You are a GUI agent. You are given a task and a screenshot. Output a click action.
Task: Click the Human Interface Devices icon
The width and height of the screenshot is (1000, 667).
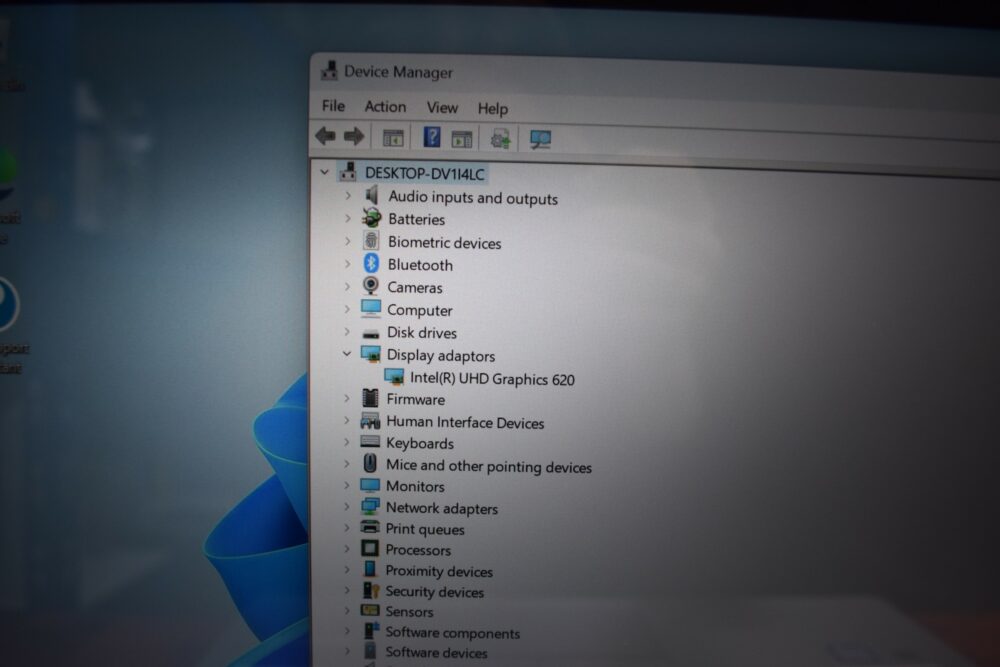(370, 420)
